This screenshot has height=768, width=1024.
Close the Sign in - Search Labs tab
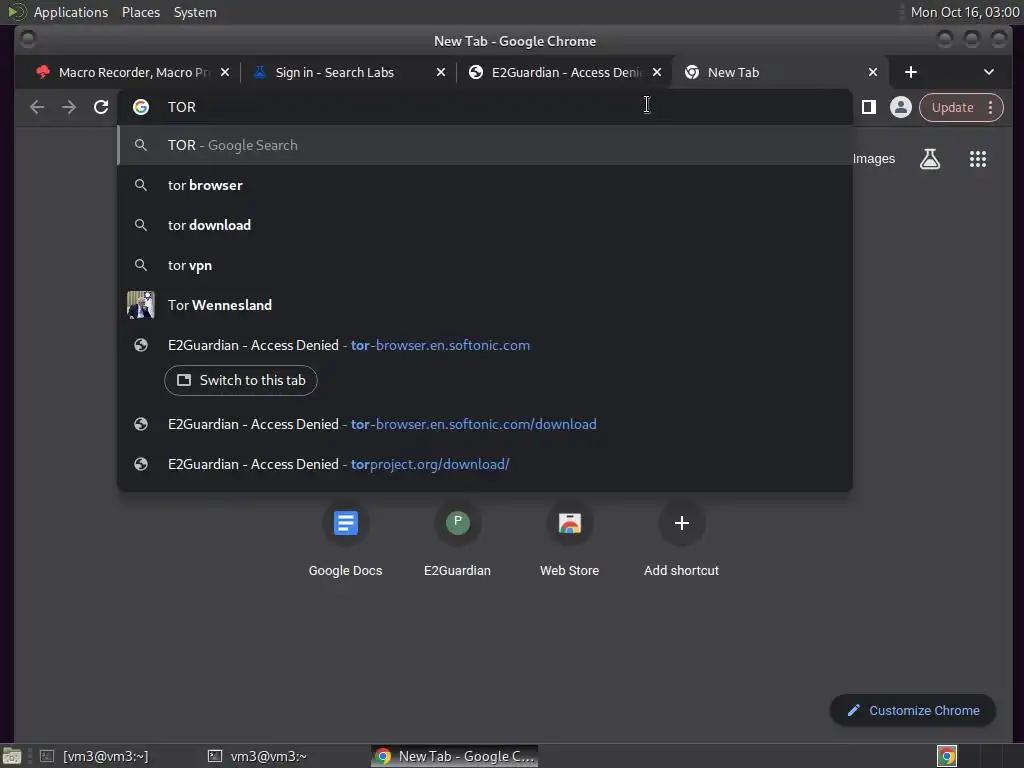pyautogui.click(x=441, y=72)
